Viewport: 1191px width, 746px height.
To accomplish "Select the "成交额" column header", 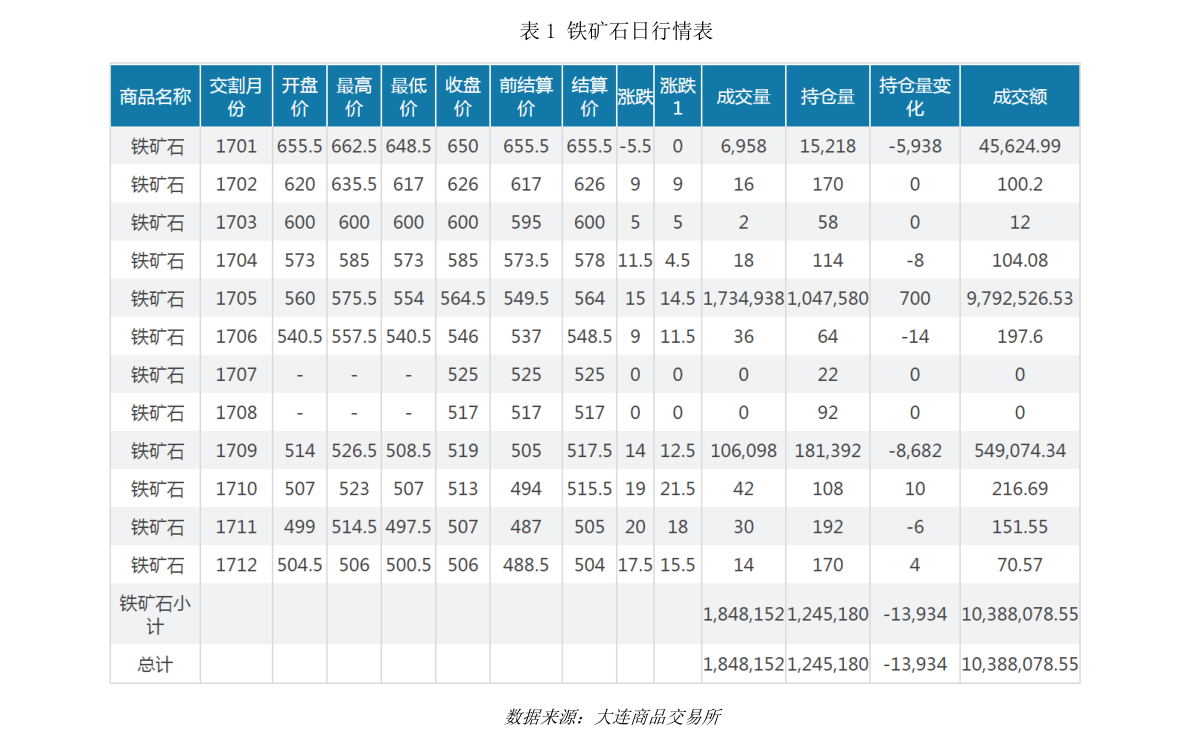I will point(1019,96).
